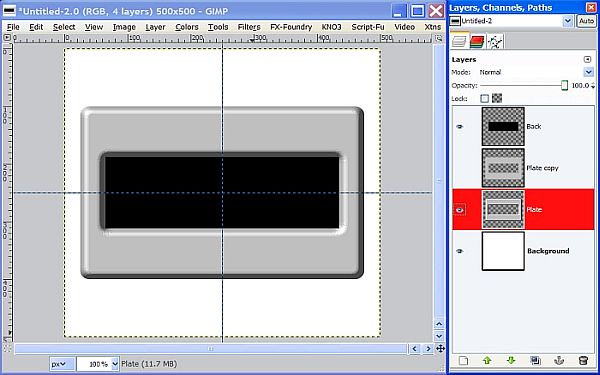The height and width of the screenshot is (375, 600).
Task: Raise the selected layer with up arrow
Action: pos(487,360)
